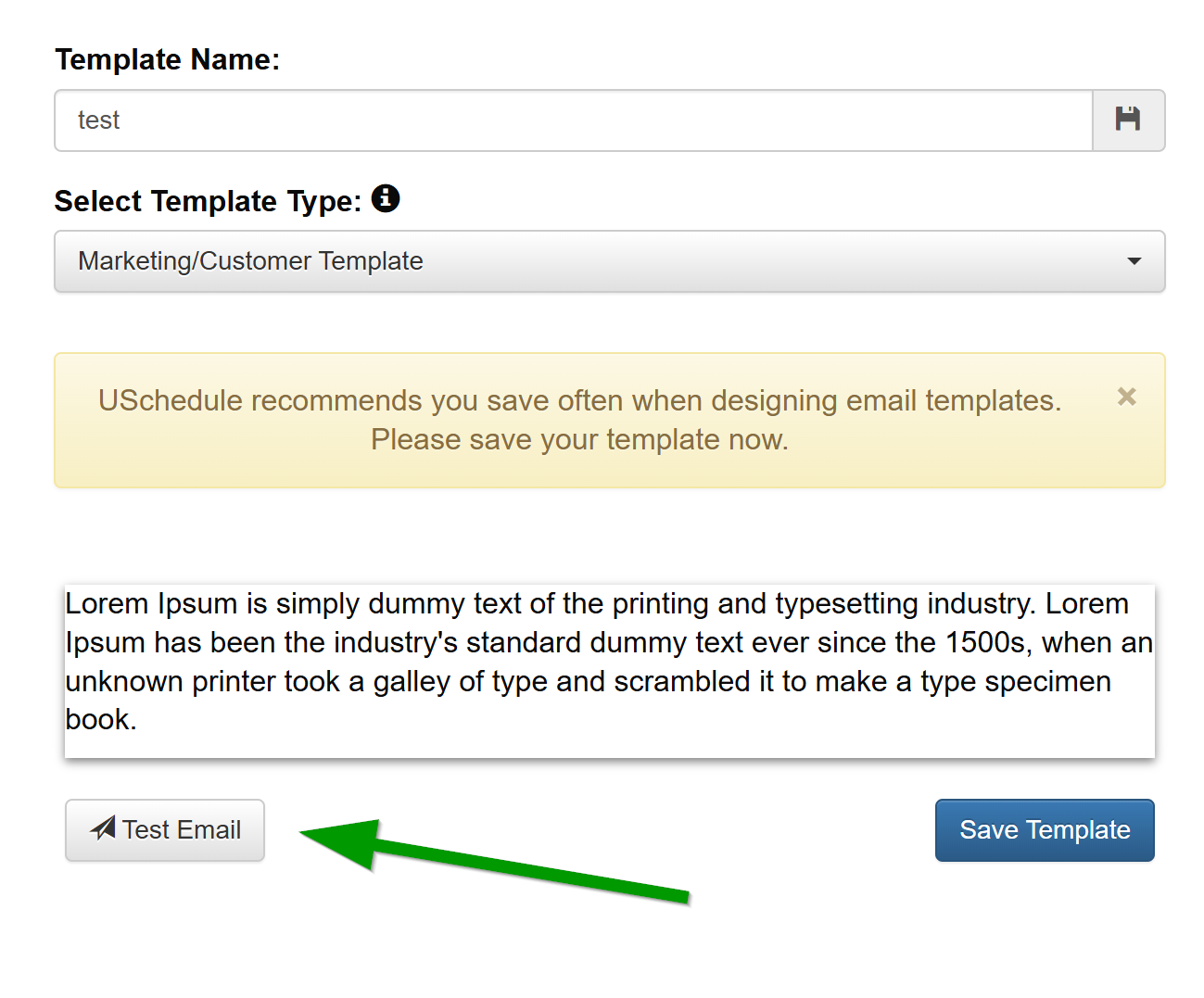Click the word 'test' in the name field
The height and width of the screenshot is (998, 1204).
pyautogui.click(x=98, y=120)
